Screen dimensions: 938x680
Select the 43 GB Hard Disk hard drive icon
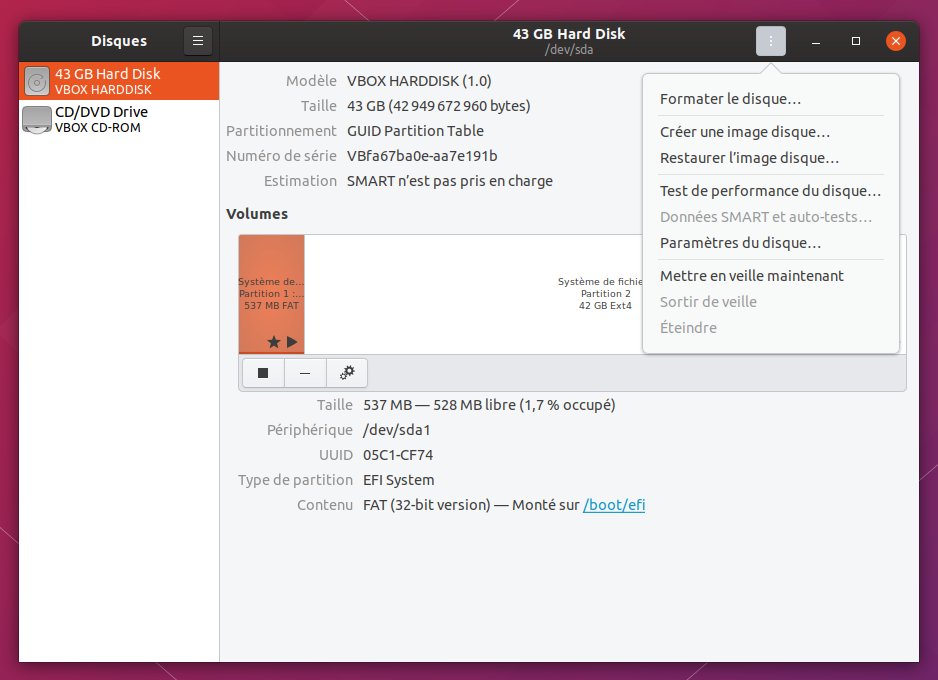tap(36, 81)
